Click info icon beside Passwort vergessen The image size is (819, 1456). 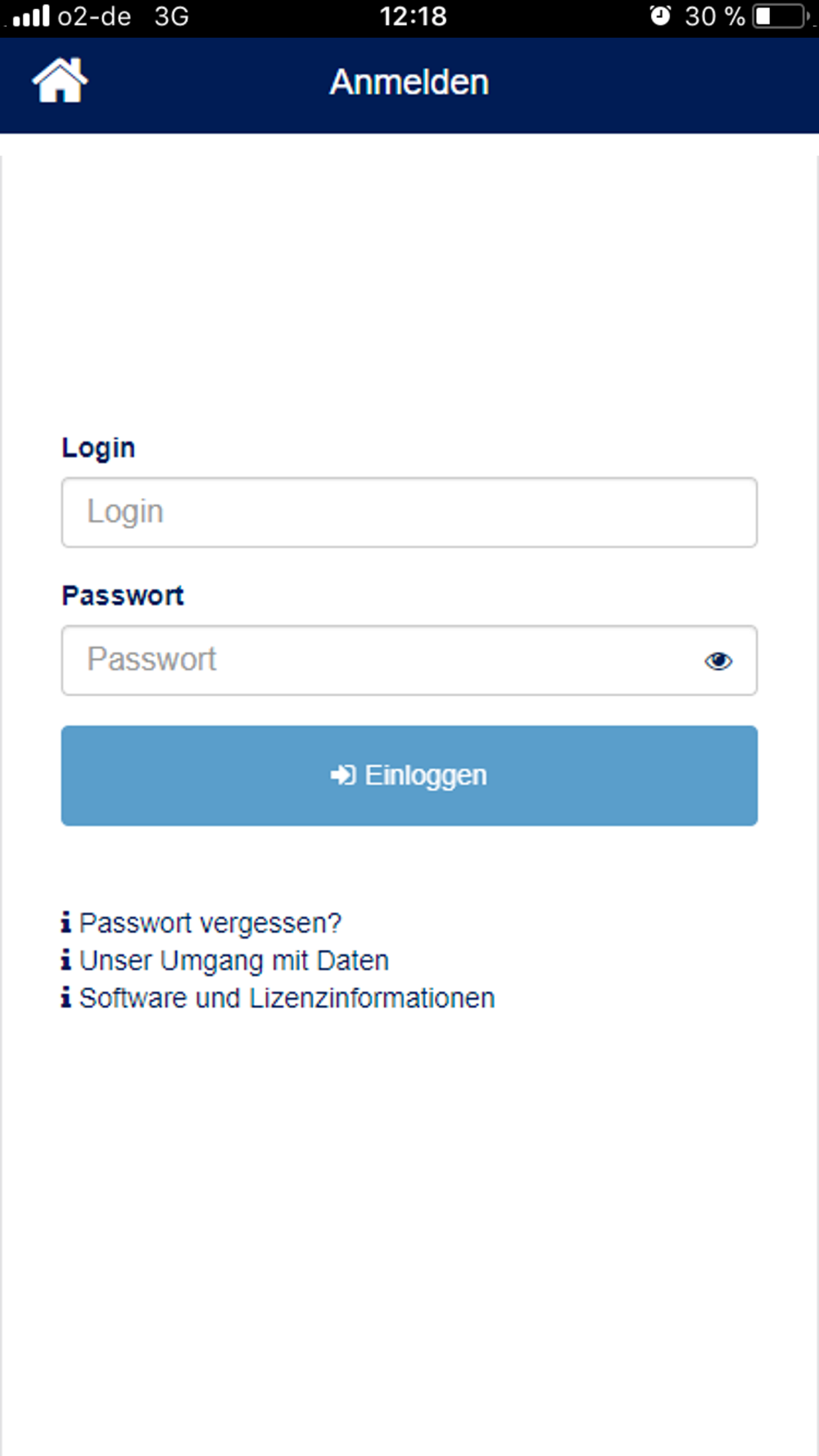click(x=66, y=923)
